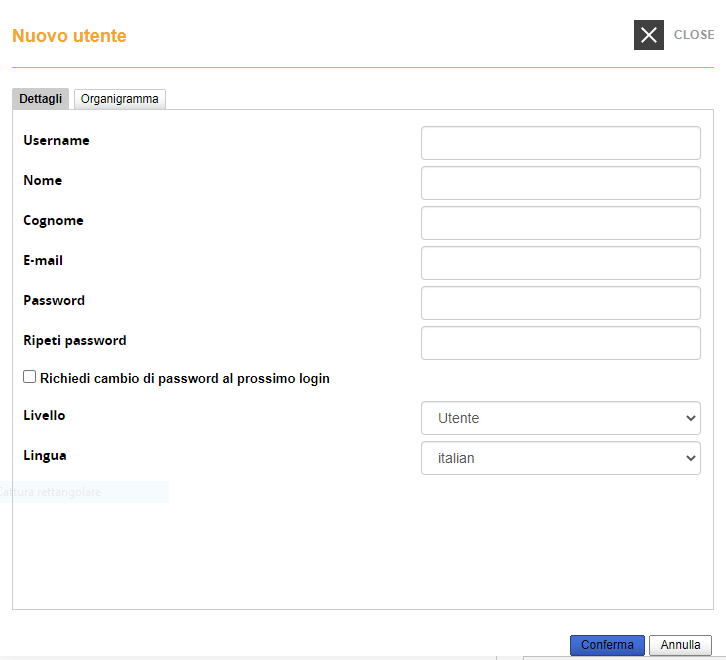726x660 pixels.
Task: Enable password change at next login checkbox
Action: coord(30,377)
